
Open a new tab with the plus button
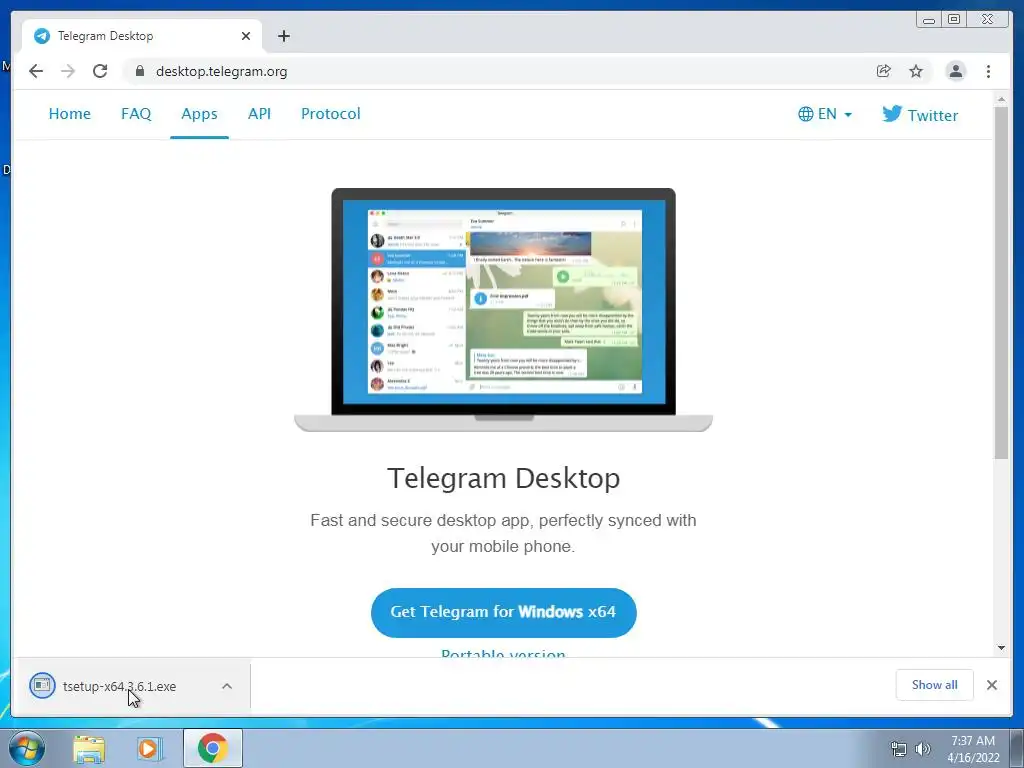pyautogui.click(x=283, y=36)
